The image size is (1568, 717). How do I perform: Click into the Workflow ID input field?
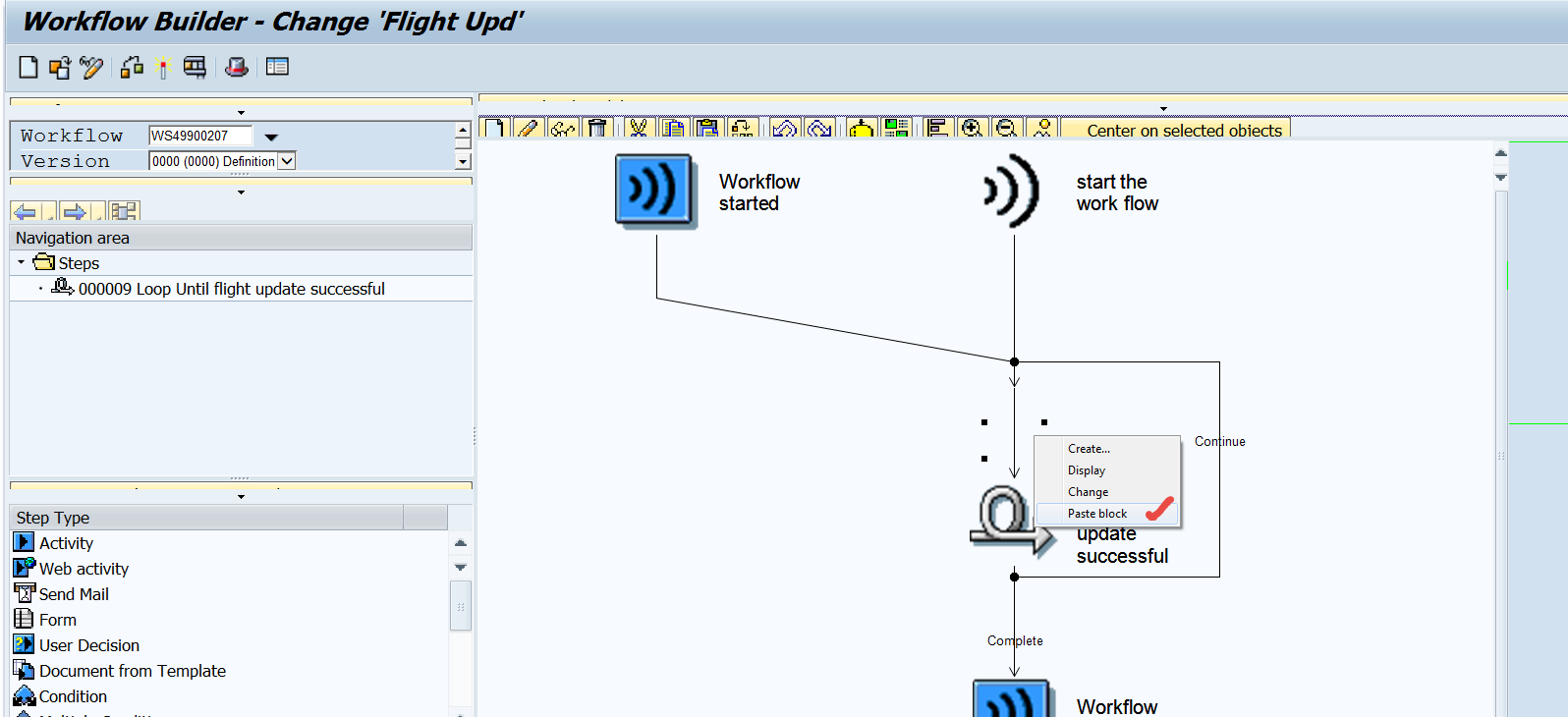pos(199,136)
